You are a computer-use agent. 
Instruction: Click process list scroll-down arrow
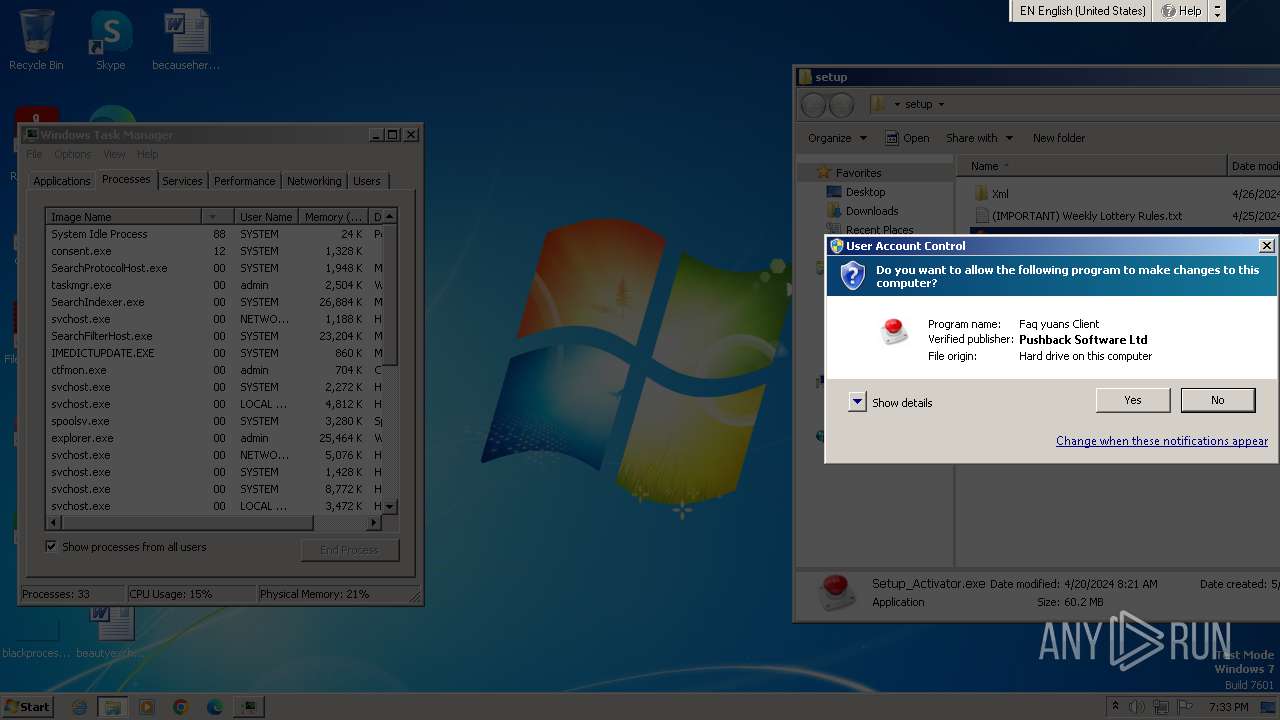(390, 506)
